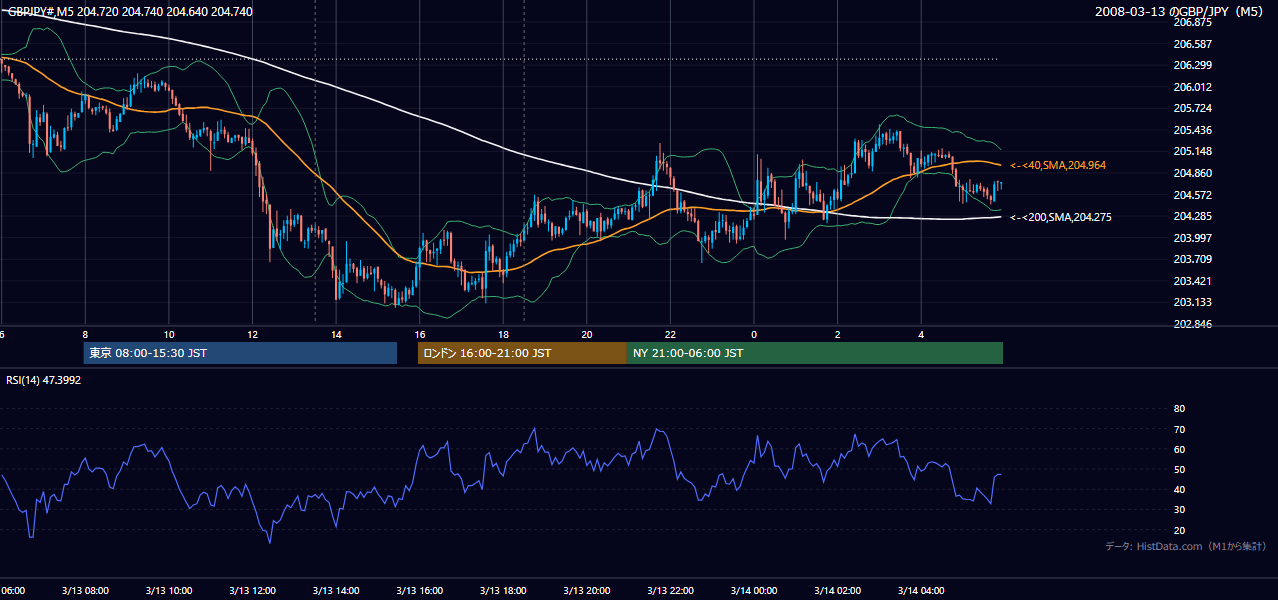The width and height of the screenshot is (1278, 600).
Task: Click price axis value 203.421
Action: click(1194, 281)
